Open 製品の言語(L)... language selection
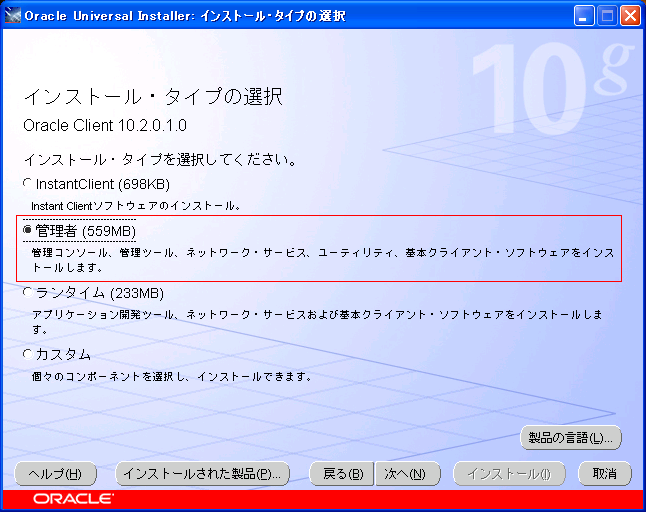 click(571, 437)
